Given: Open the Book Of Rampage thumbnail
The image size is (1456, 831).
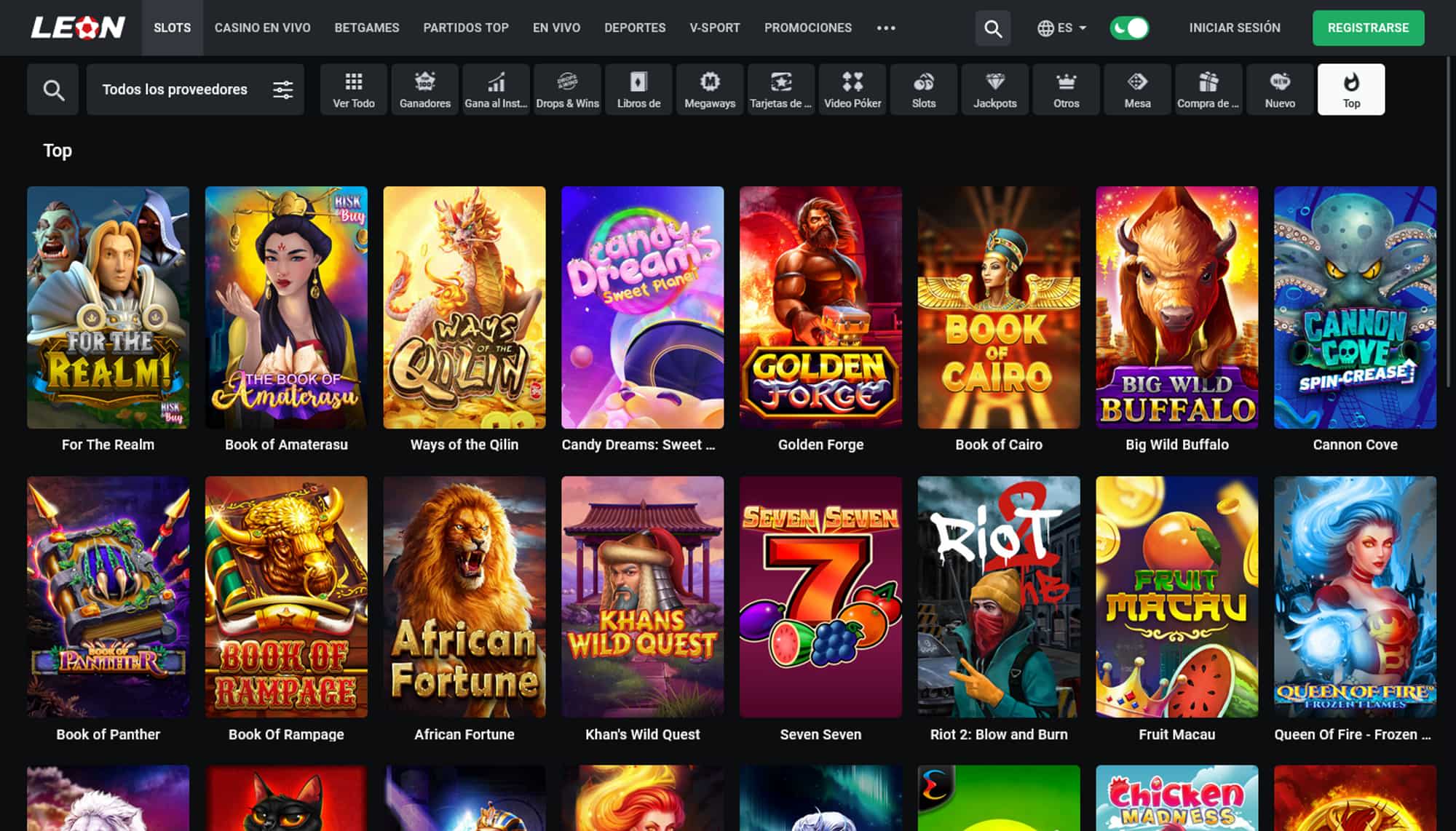Looking at the screenshot, I should tap(286, 597).
